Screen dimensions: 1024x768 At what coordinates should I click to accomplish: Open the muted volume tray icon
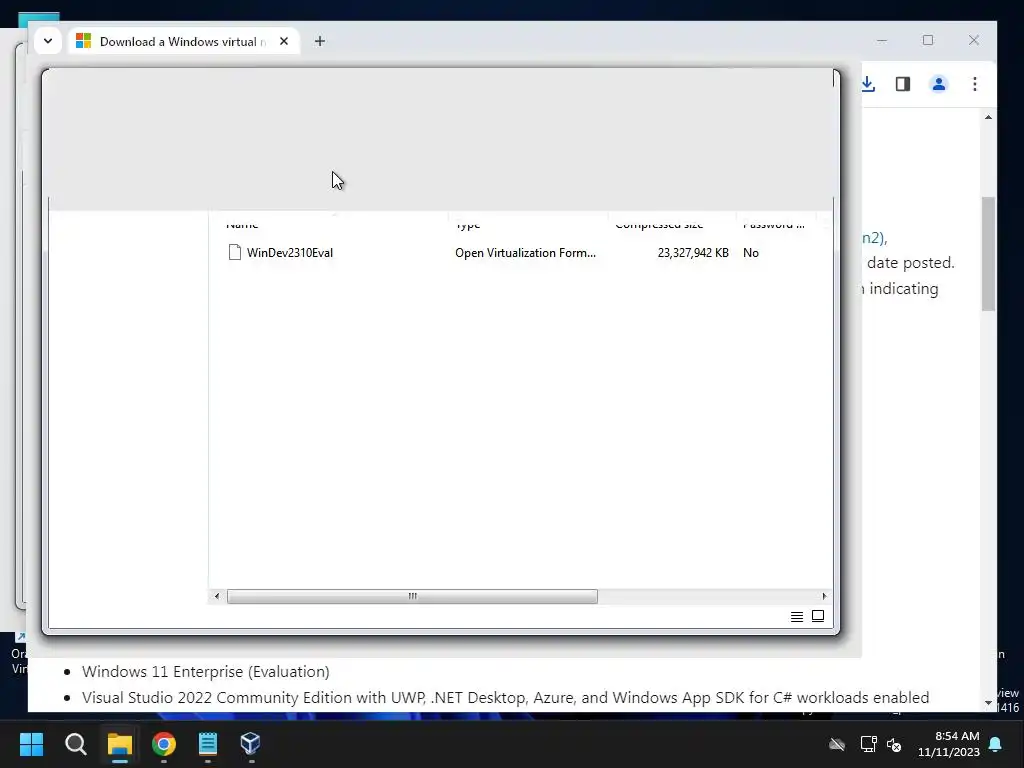(x=894, y=744)
